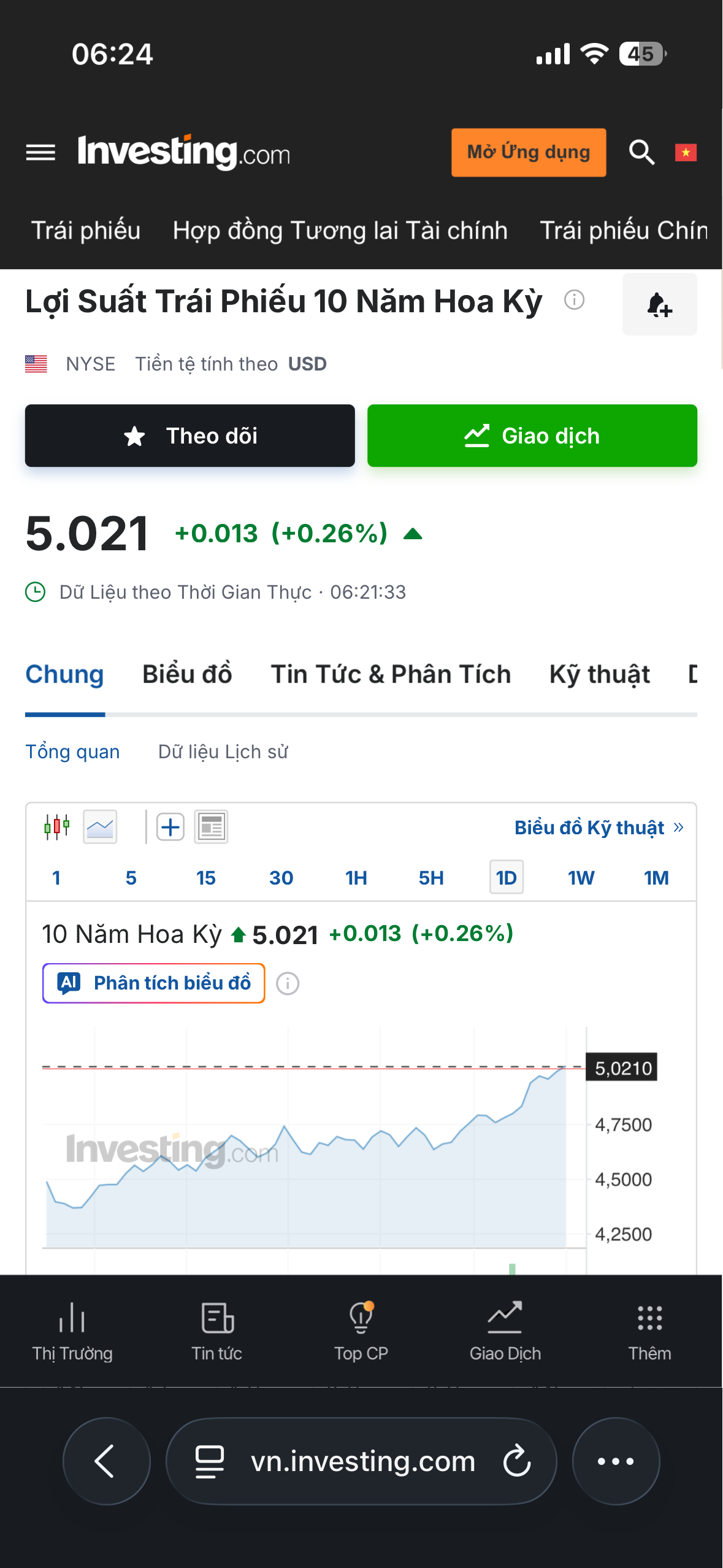Tap the search magnifier icon
The height and width of the screenshot is (1568, 723).
(x=641, y=152)
